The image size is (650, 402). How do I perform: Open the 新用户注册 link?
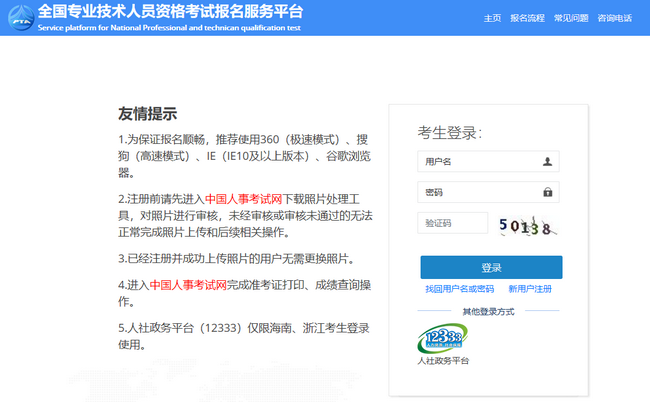(529, 289)
